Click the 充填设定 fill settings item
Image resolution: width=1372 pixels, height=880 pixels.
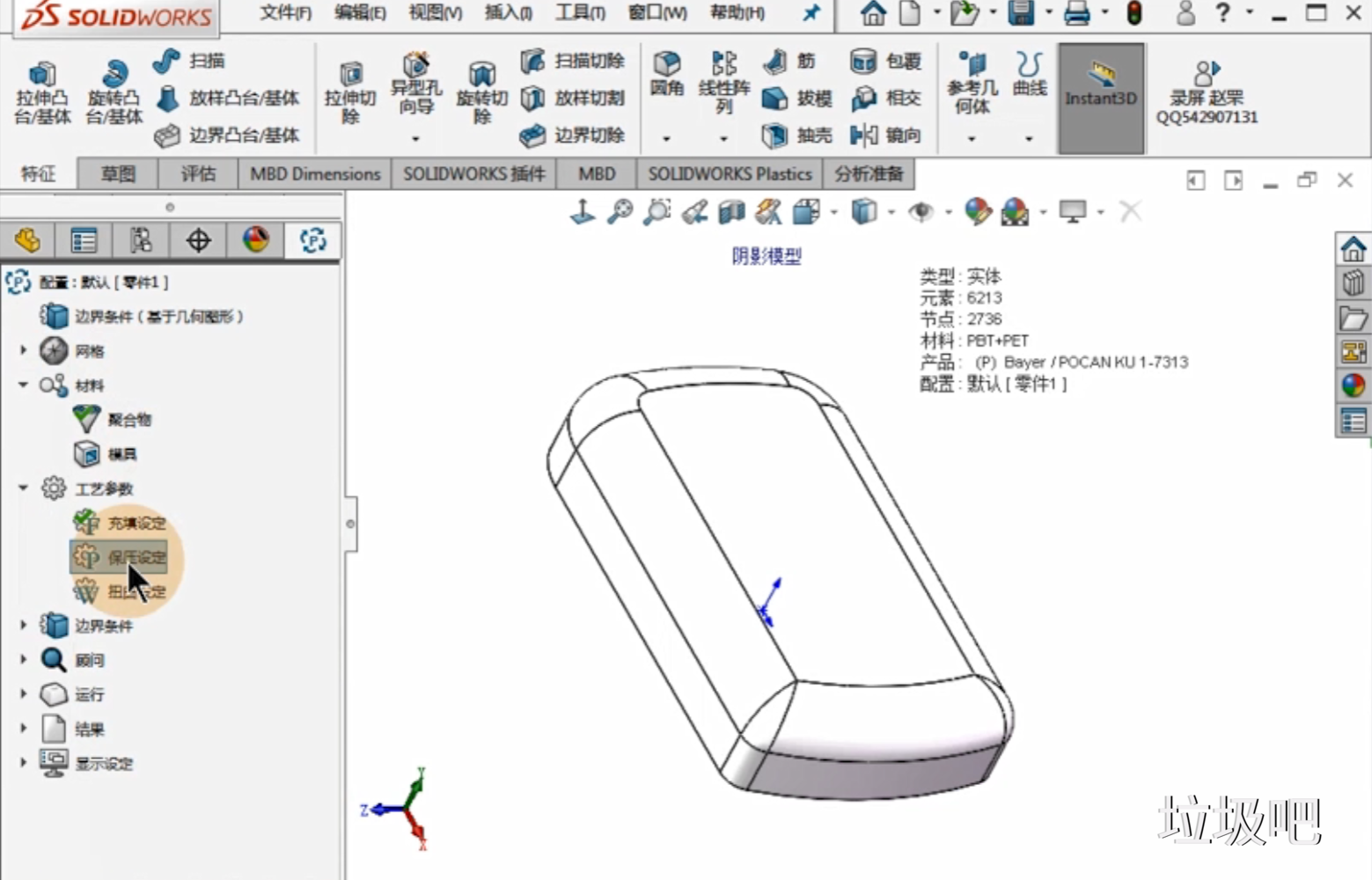pyautogui.click(x=136, y=523)
